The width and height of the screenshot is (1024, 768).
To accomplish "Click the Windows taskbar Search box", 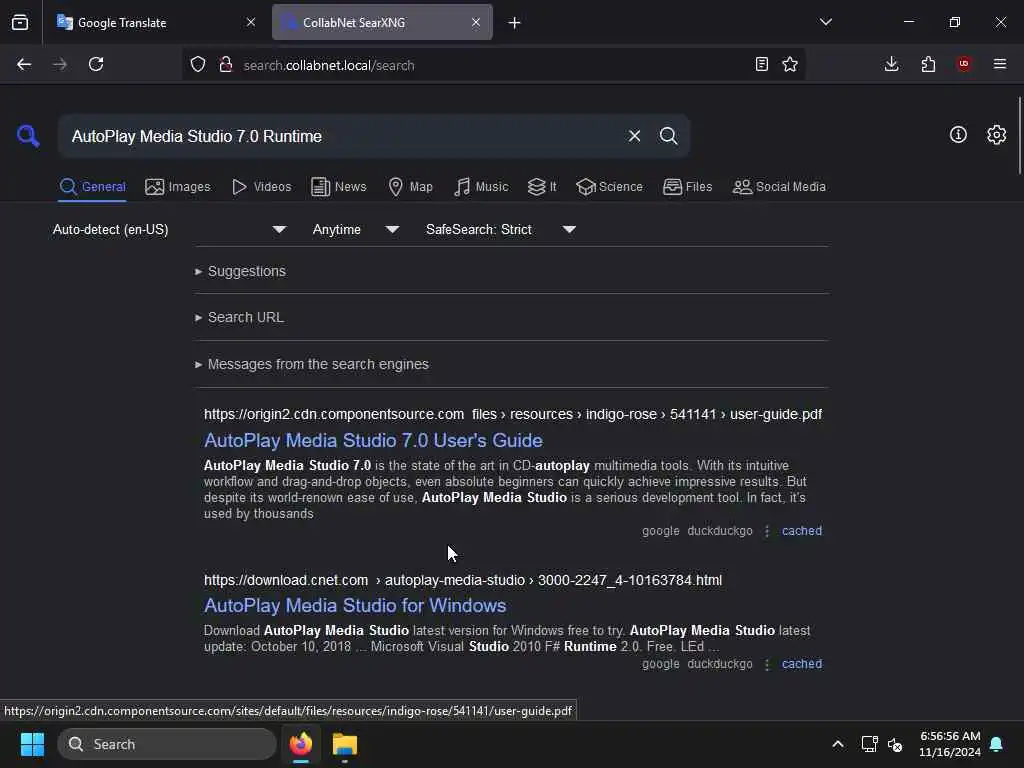I will (x=167, y=744).
